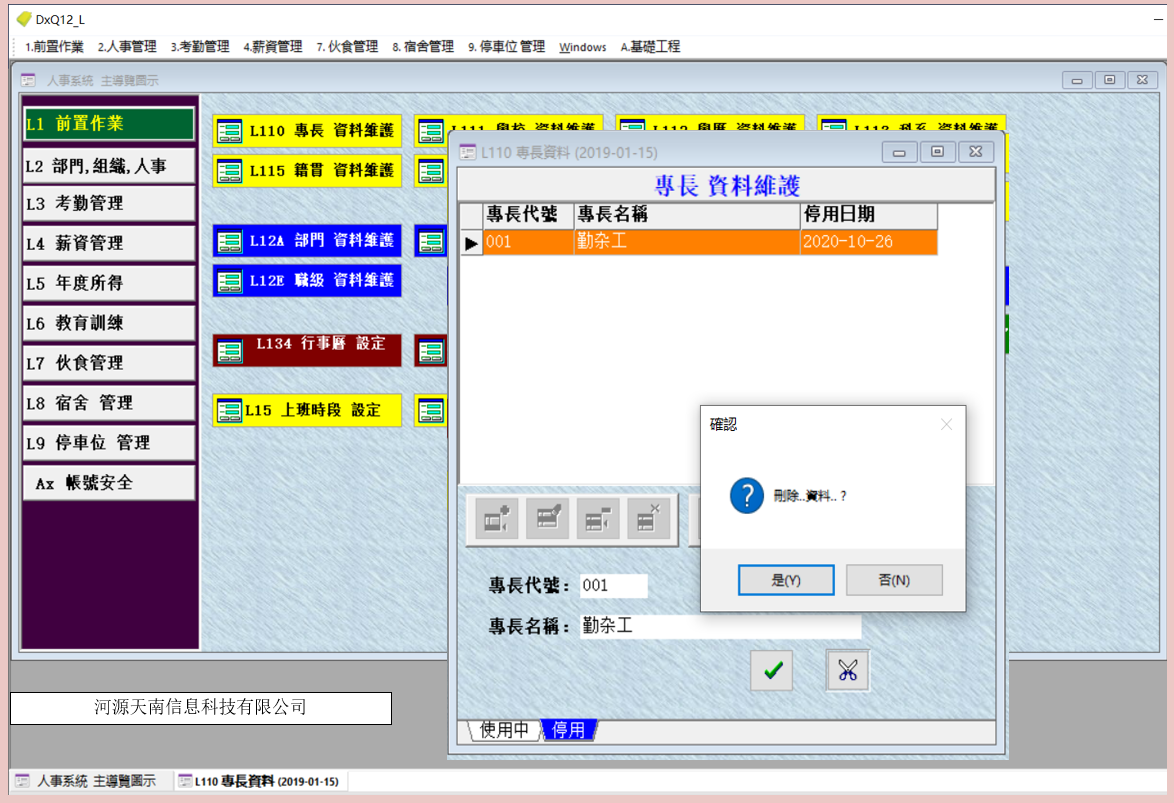Image resolution: width=1174 pixels, height=803 pixels.
Task: Open the 1.前置作業 menu
Action: (54, 46)
